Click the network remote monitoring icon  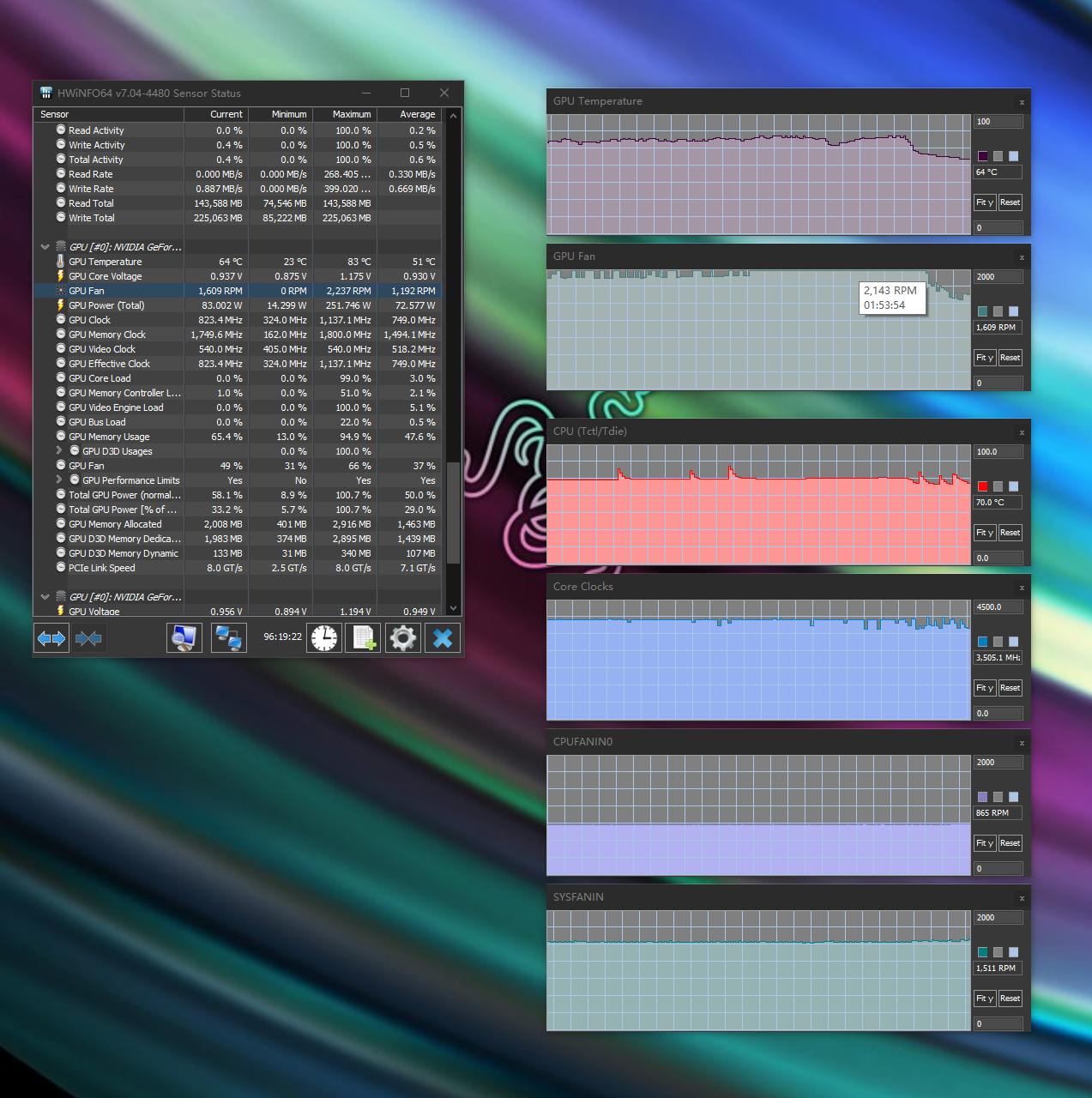click(228, 638)
